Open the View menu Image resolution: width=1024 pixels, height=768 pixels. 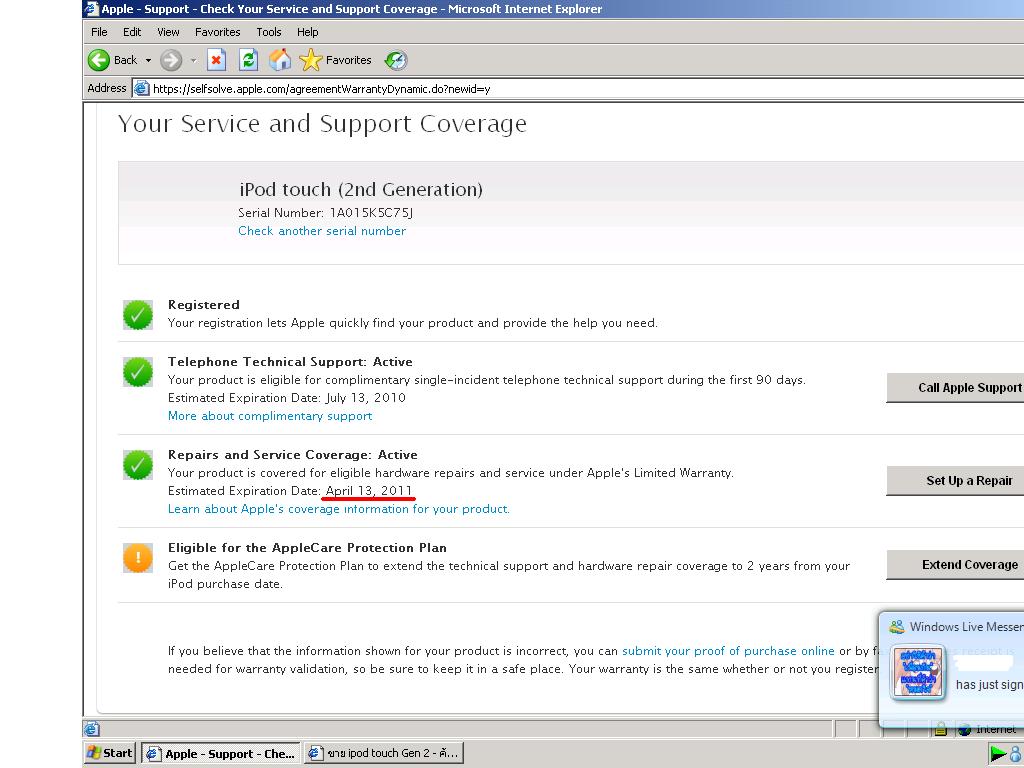(168, 32)
